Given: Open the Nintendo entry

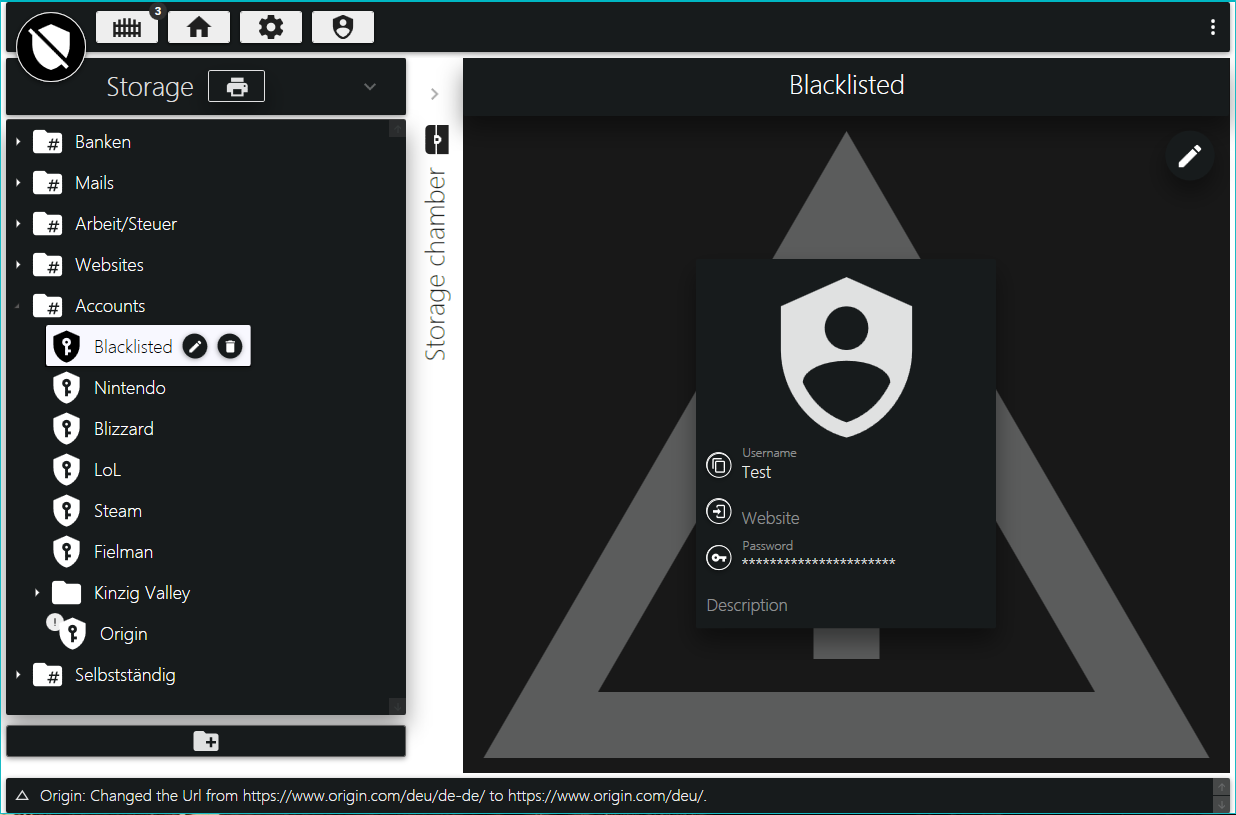Looking at the screenshot, I should click(130, 388).
